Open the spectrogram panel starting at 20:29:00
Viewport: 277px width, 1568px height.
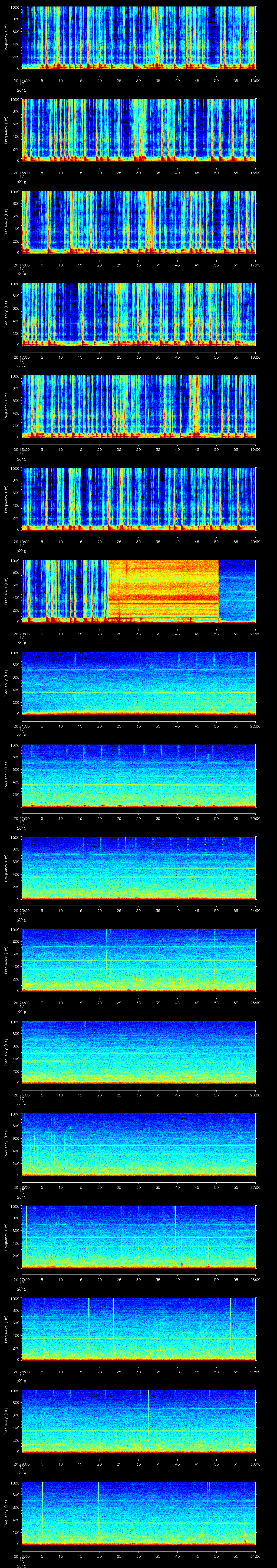point(139,1421)
